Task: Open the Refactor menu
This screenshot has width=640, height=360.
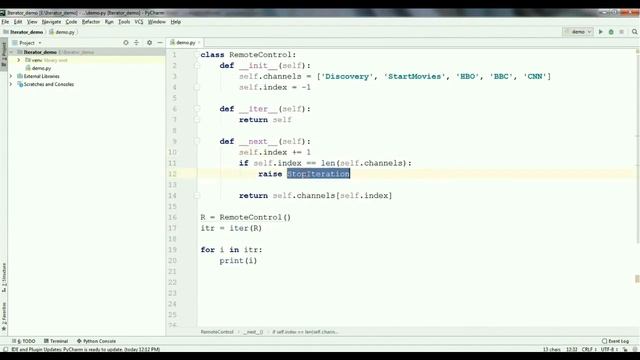Action: [x=91, y=22]
